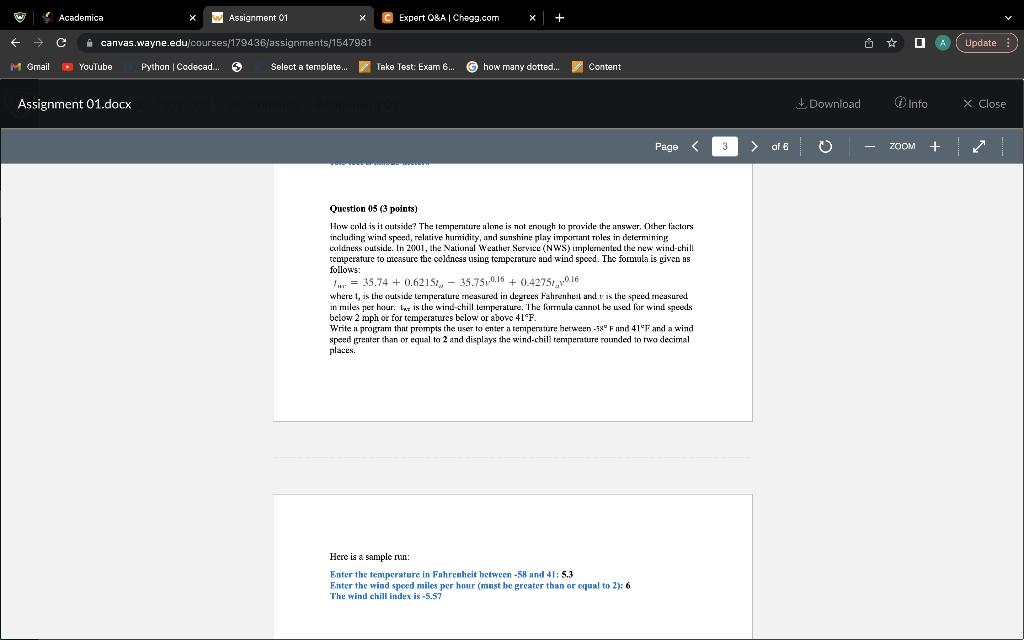Select the Assignment 01 tab
The width and height of the screenshot is (1024, 640).
pyautogui.click(x=288, y=18)
